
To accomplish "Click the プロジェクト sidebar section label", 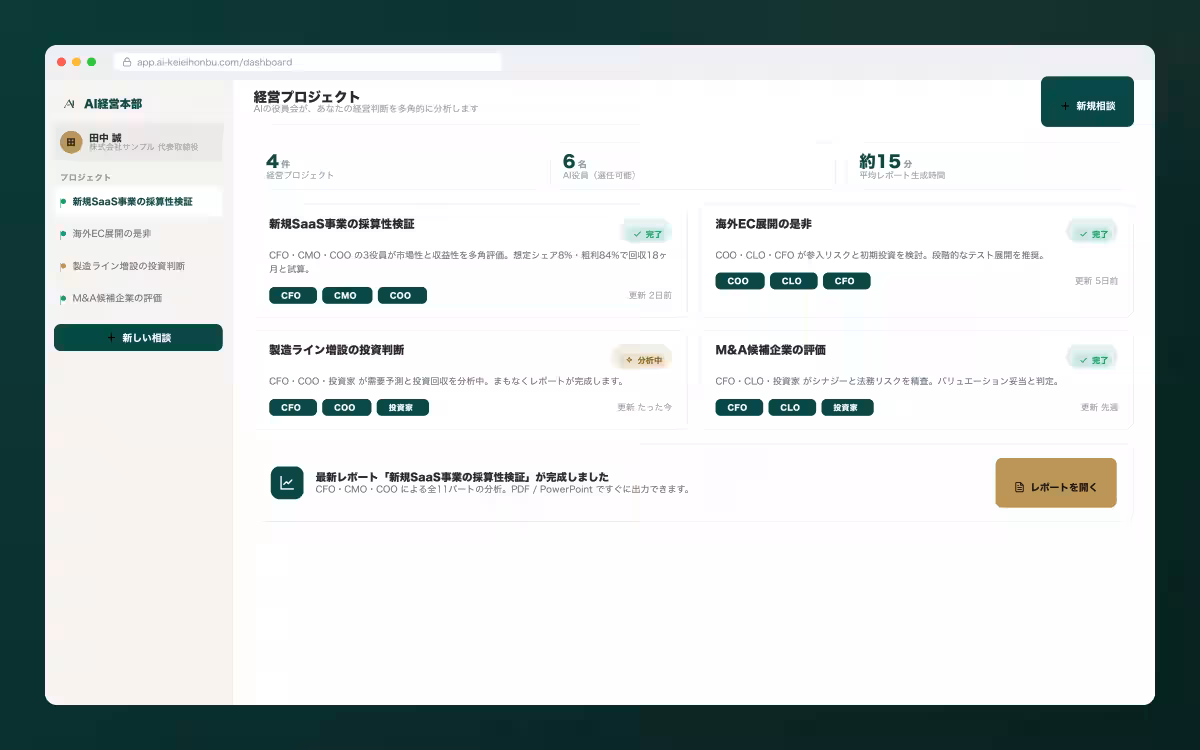I will coord(85,177).
